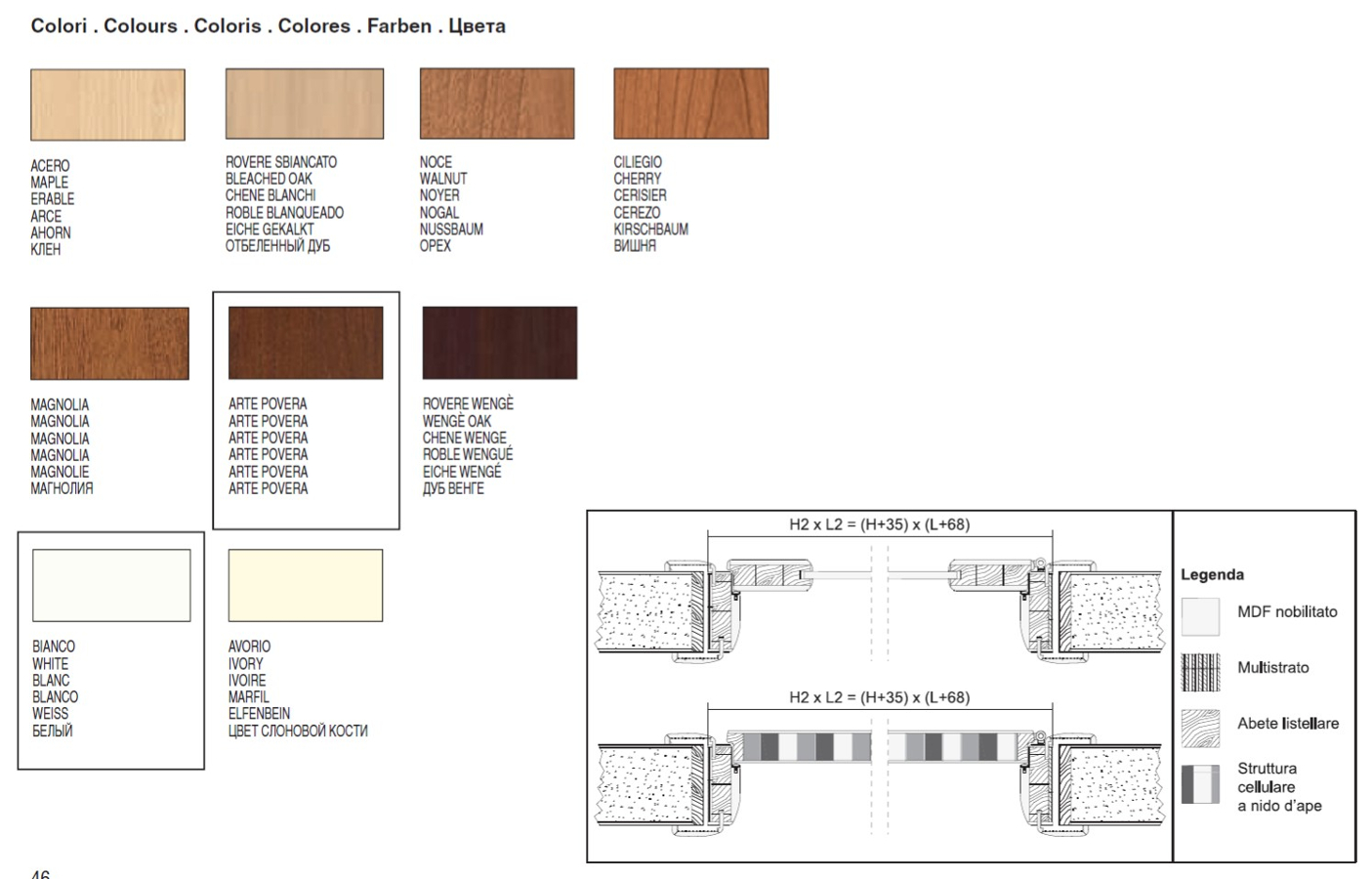Pick the Acero maple colour swatch
Screen dimensions: 1372x879
click(107, 105)
